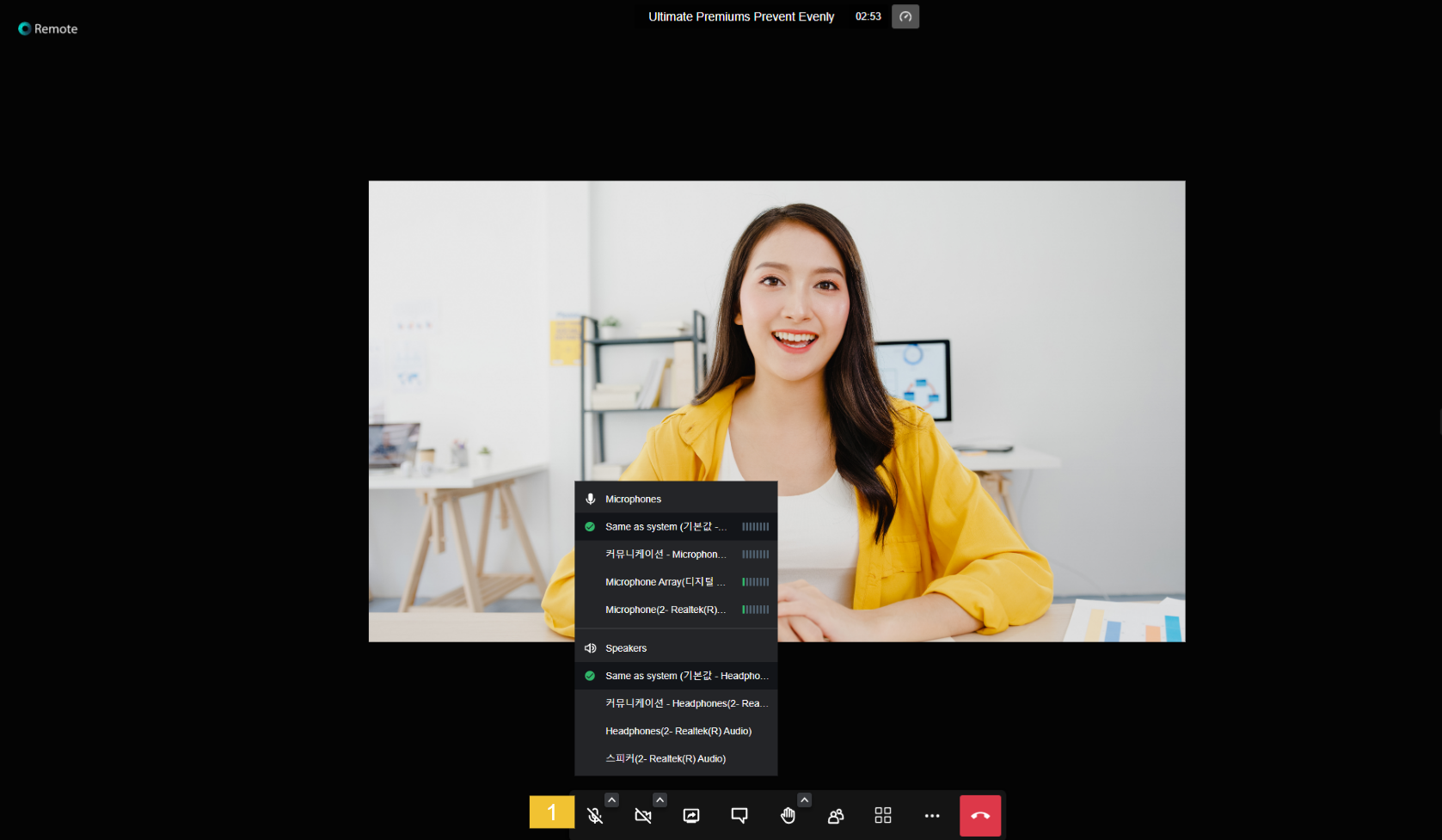Turn on the camera
Viewport: 1442px width, 840px height.
coord(642,816)
